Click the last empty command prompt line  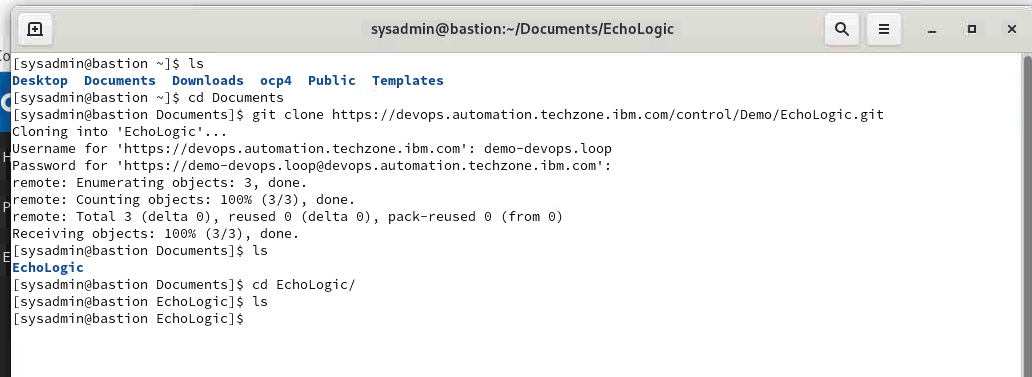128,318
